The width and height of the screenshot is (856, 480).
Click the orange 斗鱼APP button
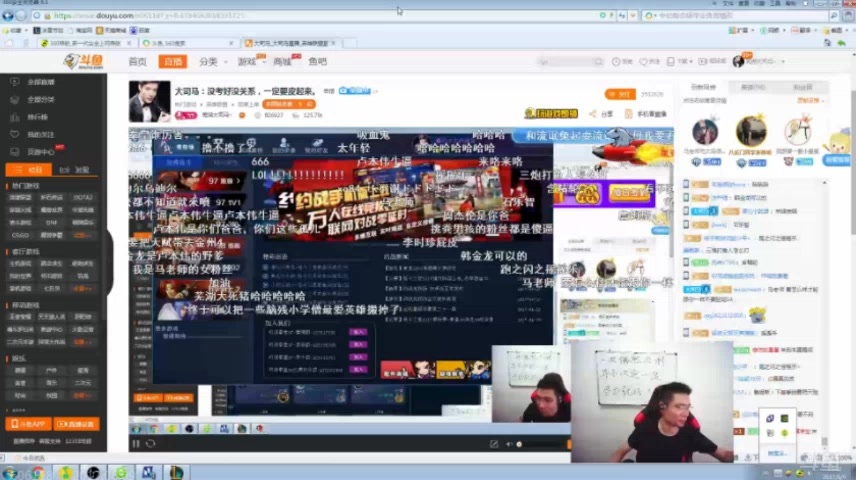click(28, 424)
